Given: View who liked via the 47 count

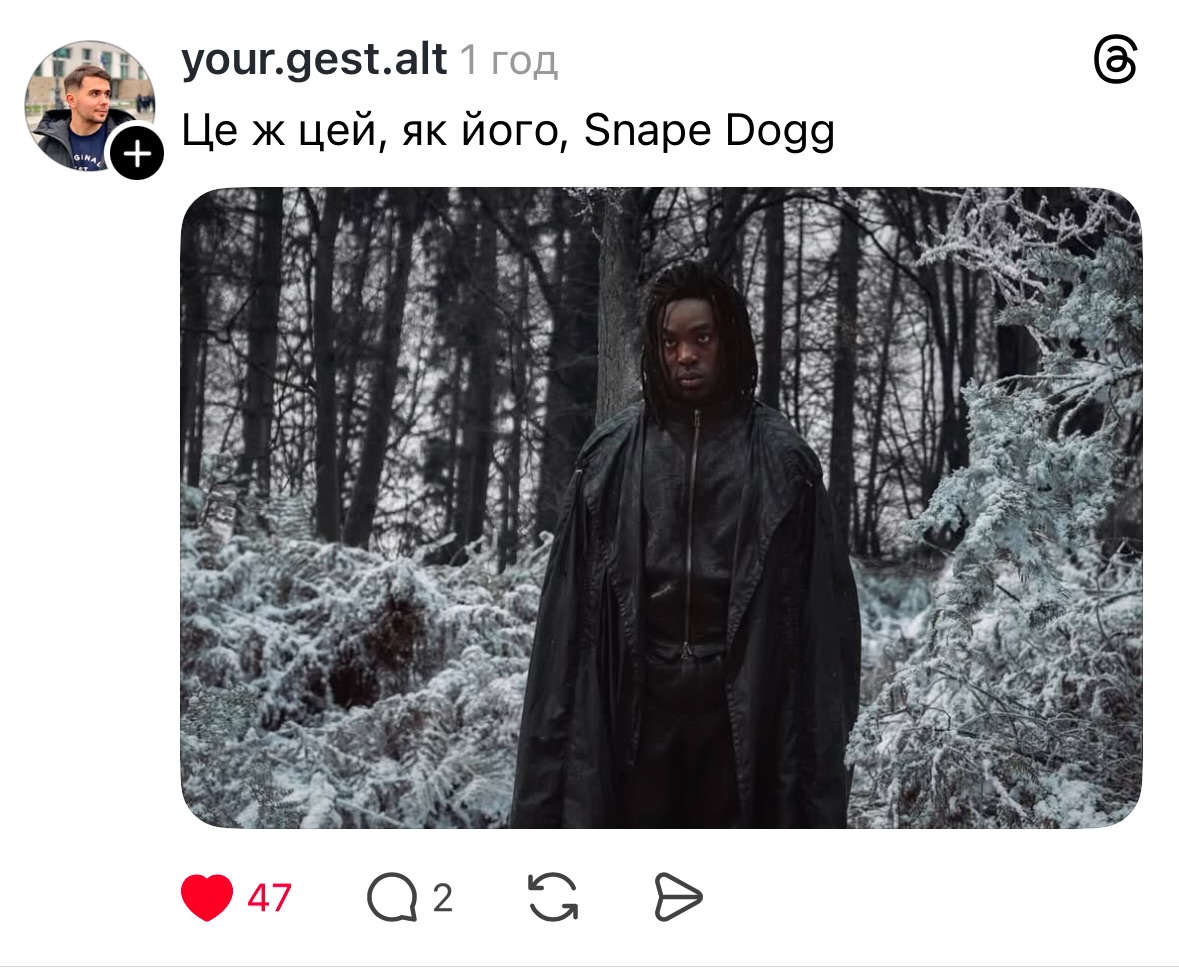Looking at the screenshot, I should pyautogui.click(x=269, y=897).
